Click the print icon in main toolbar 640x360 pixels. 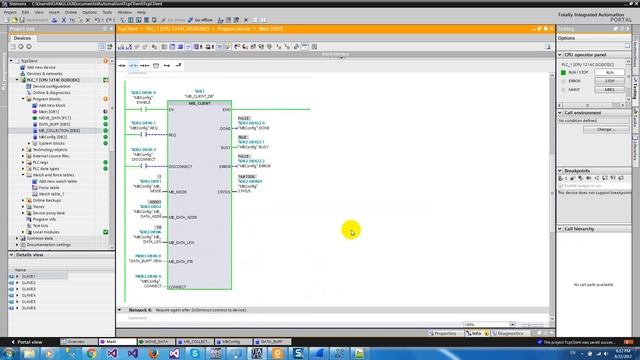(54, 20)
